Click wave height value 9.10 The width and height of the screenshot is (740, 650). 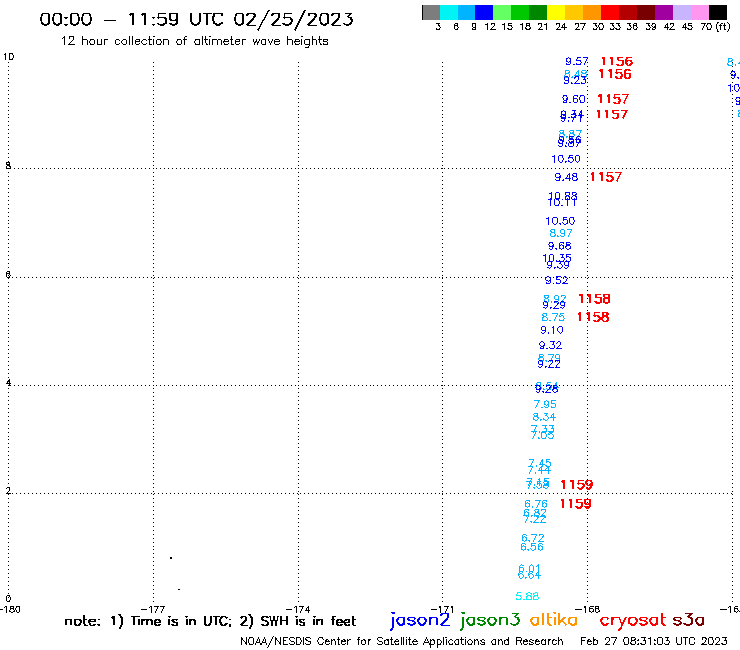point(552,330)
